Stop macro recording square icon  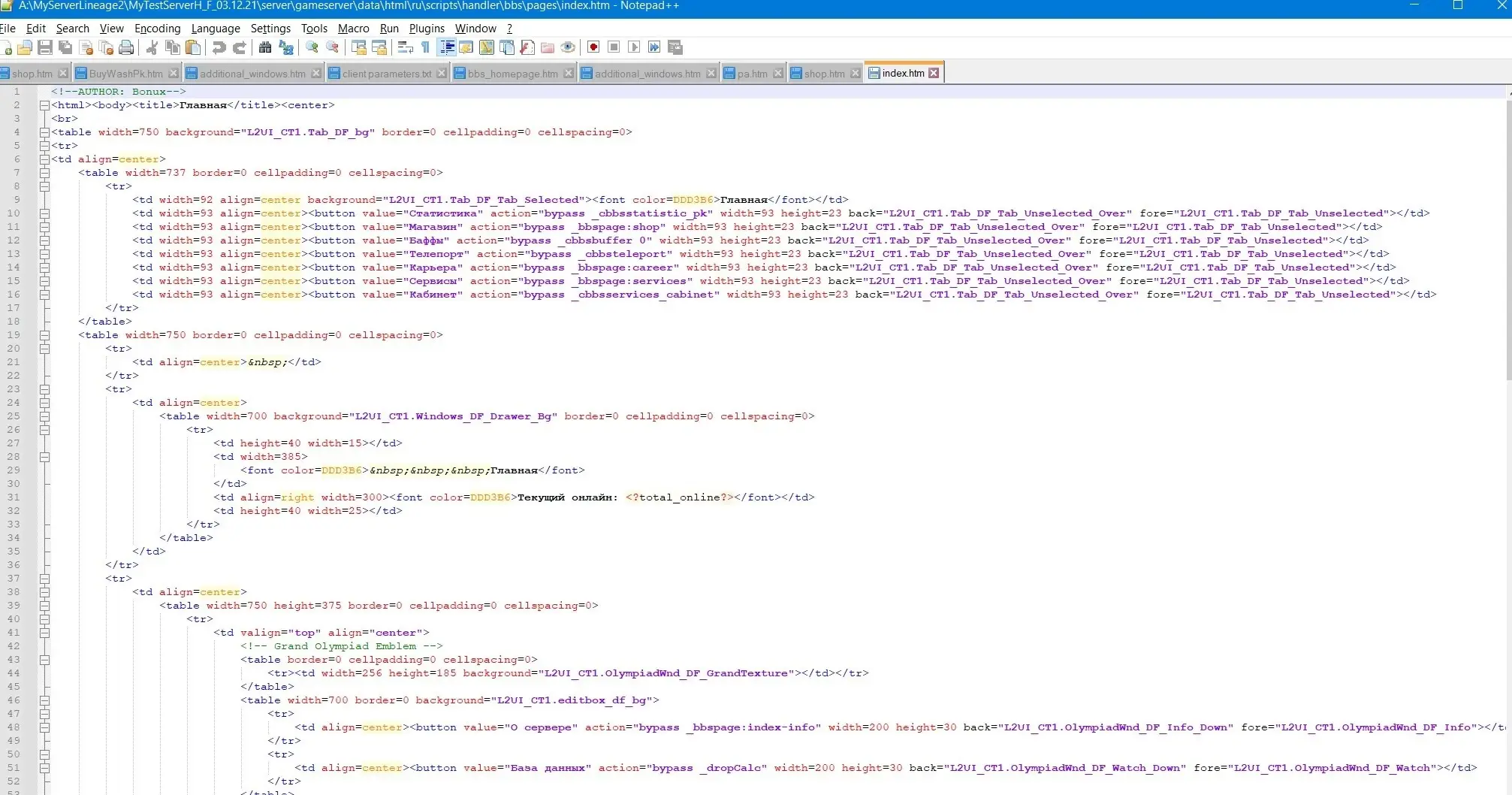click(x=614, y=47)
